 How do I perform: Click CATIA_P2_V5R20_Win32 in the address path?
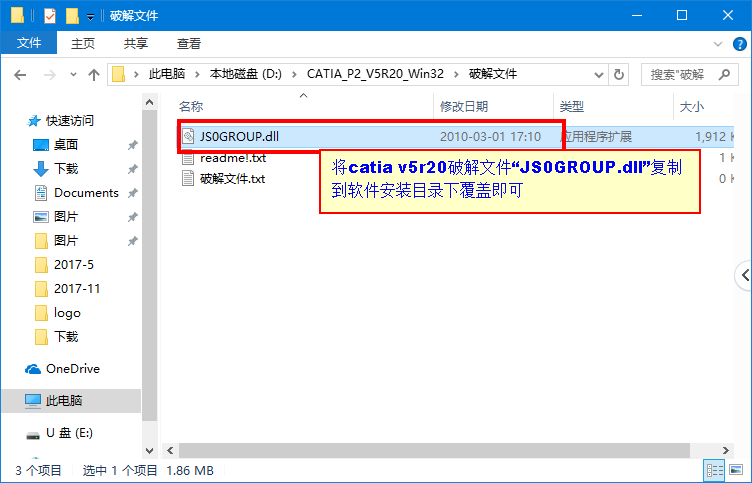(375, 74)
